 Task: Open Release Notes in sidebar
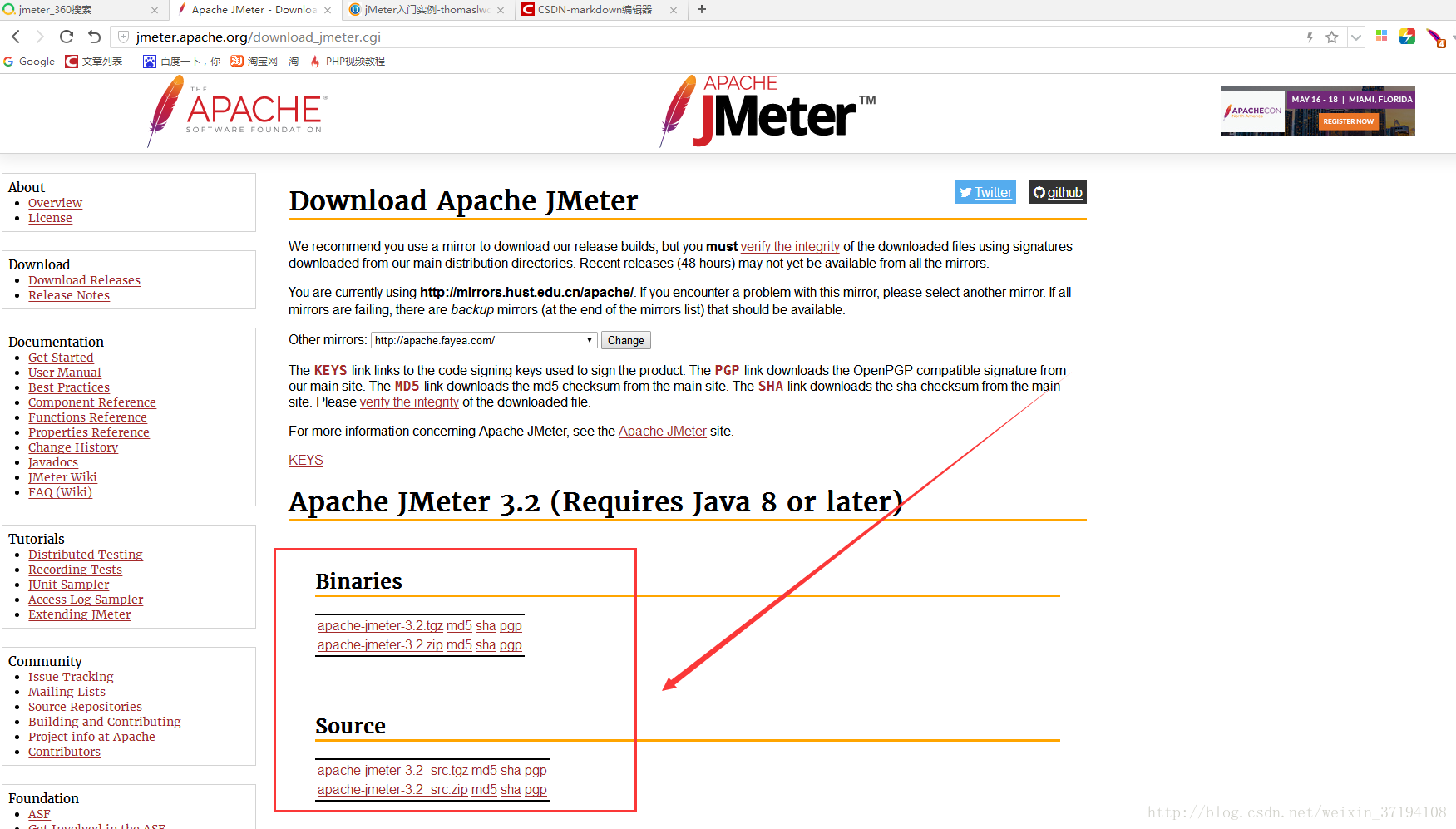(x=69, y=295)
